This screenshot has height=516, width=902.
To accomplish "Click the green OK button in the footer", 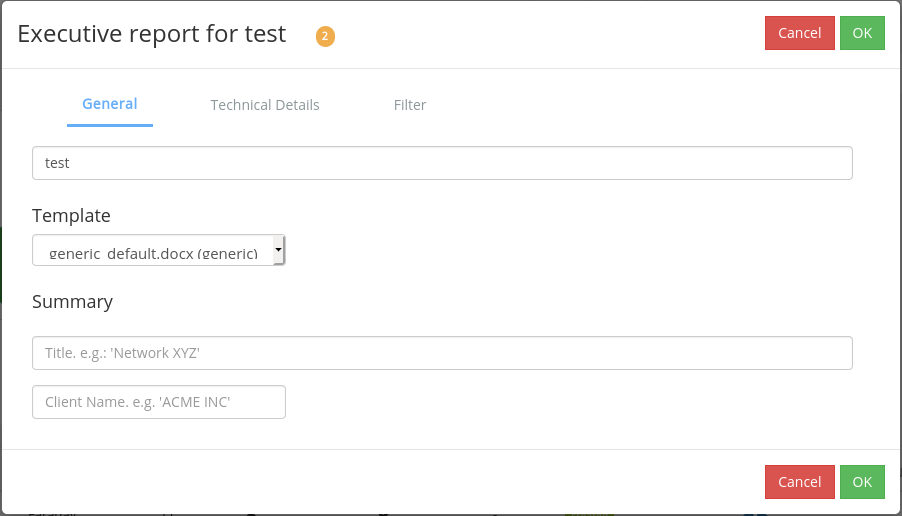I will click(862, 482).
